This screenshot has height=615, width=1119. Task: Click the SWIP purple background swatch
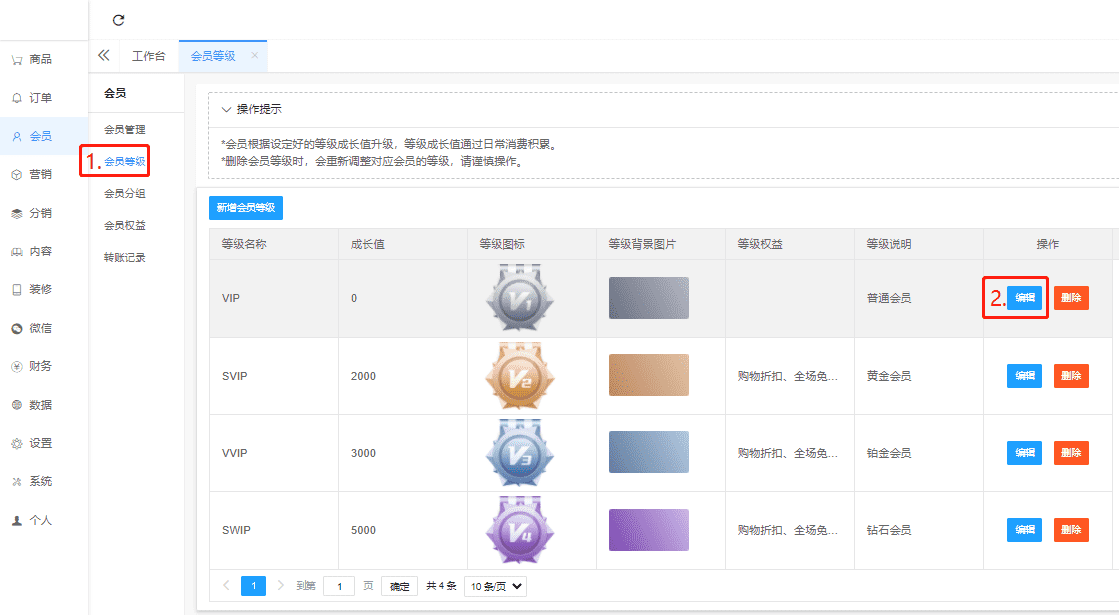point(648,530)
